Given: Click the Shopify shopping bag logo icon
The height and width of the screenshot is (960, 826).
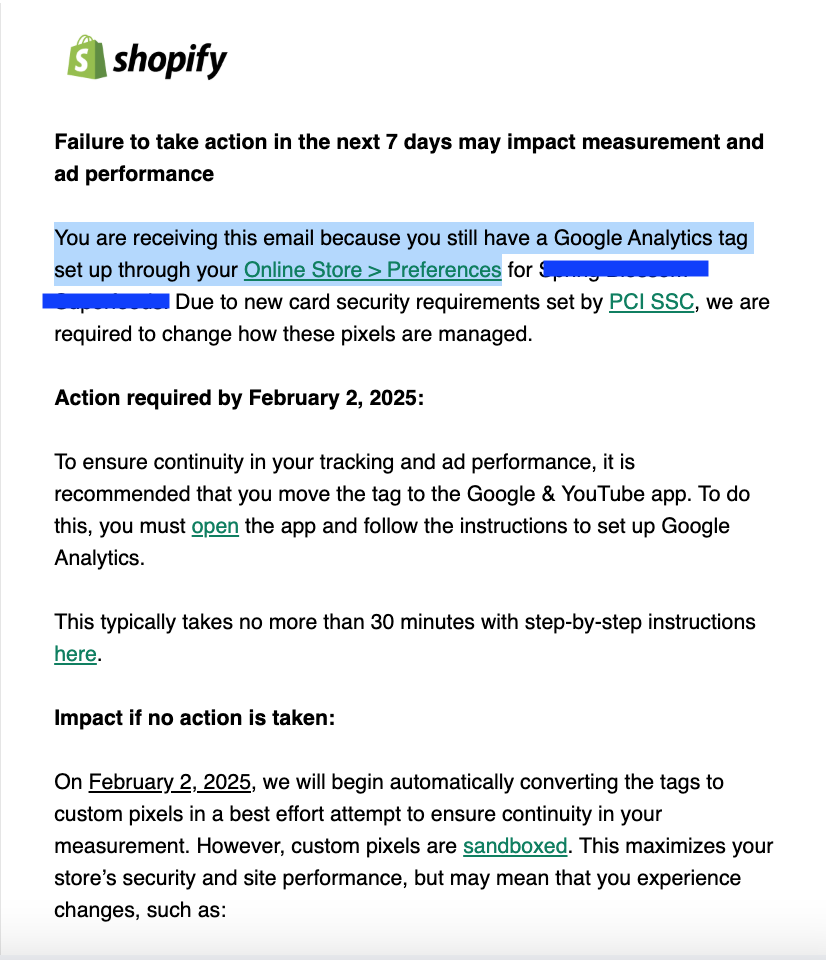Looking at the screenshot, I should pyautogui.click(x=87, y=58).
